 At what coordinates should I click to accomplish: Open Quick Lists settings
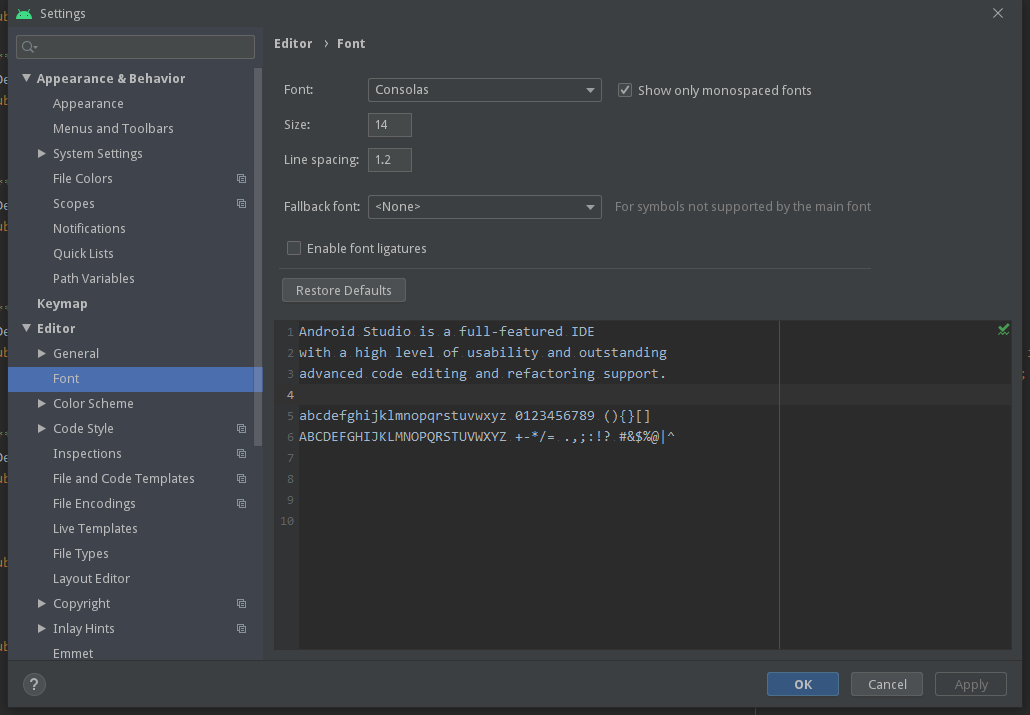click(x=83, y=254)
